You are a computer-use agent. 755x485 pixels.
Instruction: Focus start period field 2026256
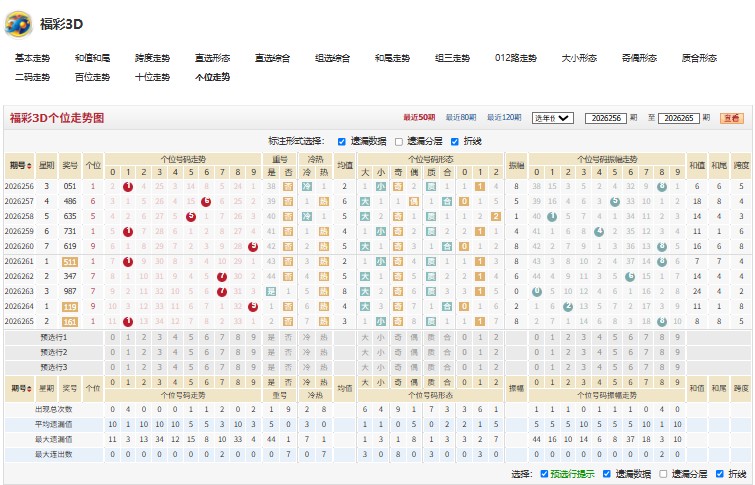tap(606, 118)
